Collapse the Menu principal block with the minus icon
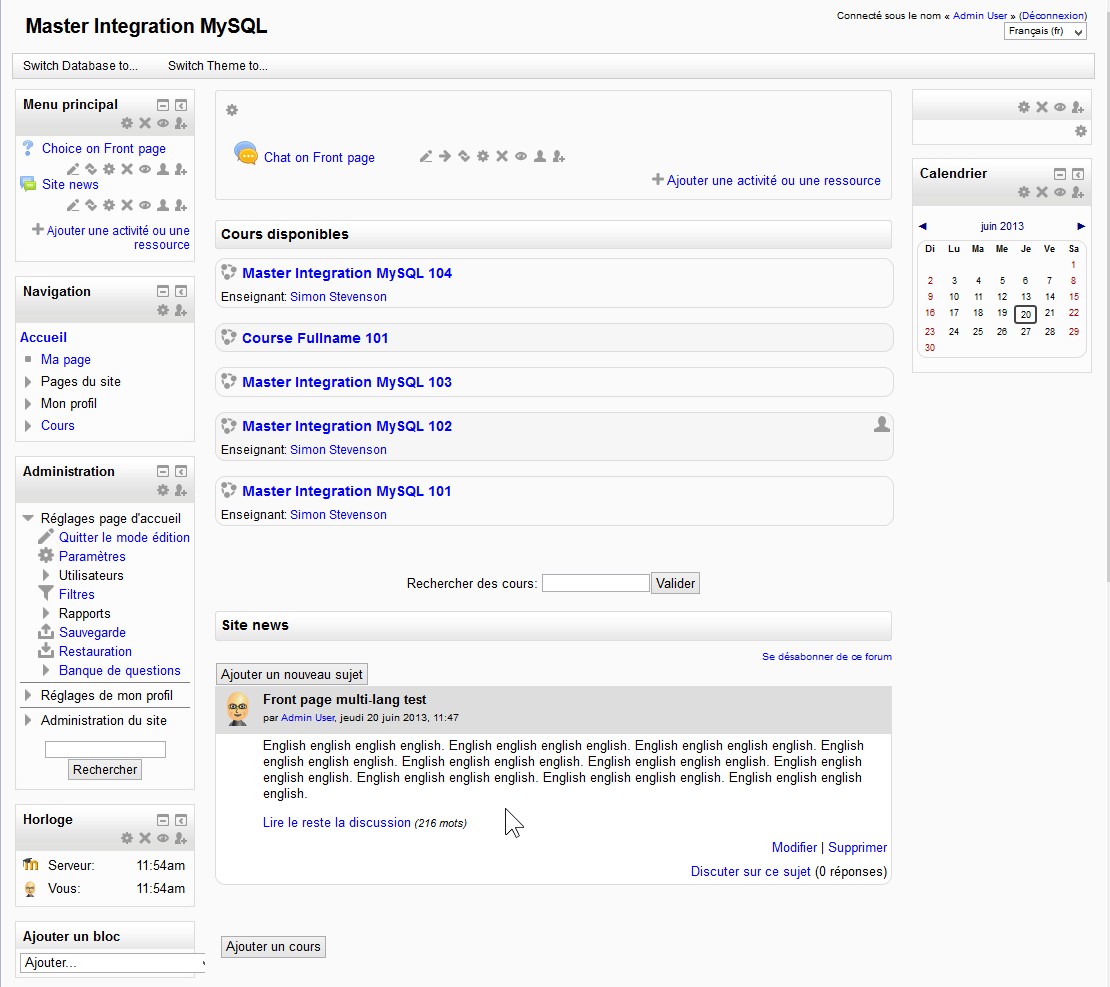The width and height of the screenshot is (1110, 987). [x=163, y=105]
